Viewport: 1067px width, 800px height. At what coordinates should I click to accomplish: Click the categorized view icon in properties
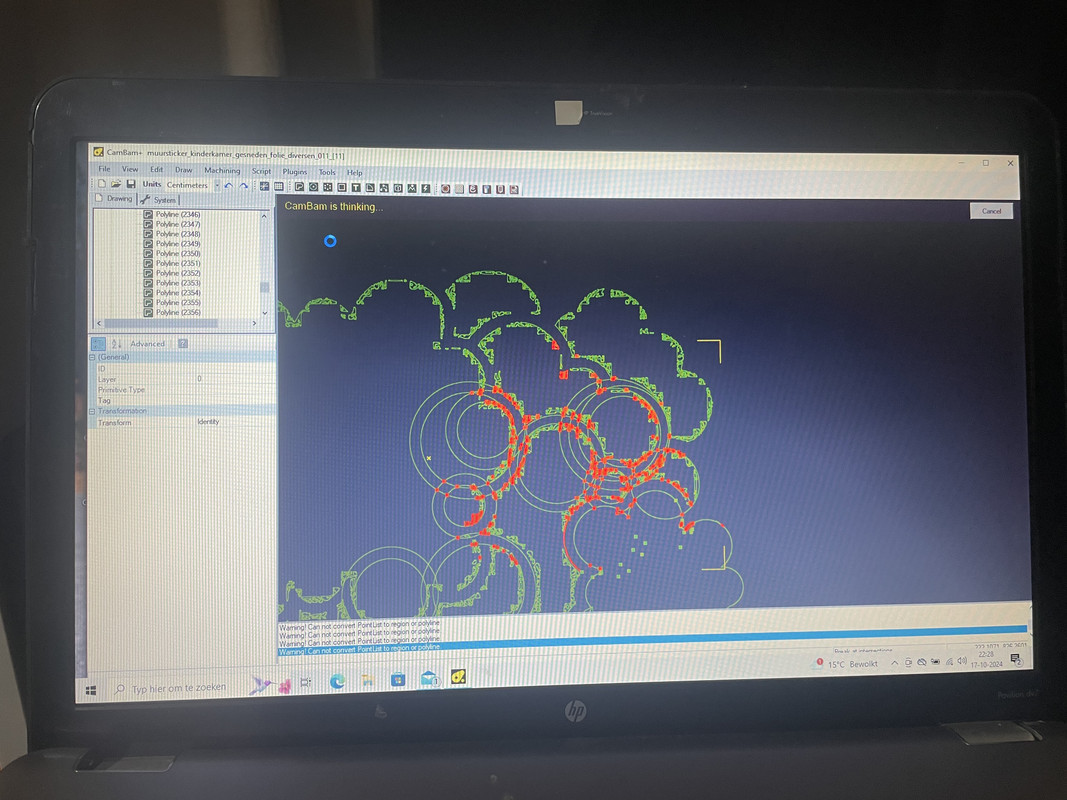(98, 344)
